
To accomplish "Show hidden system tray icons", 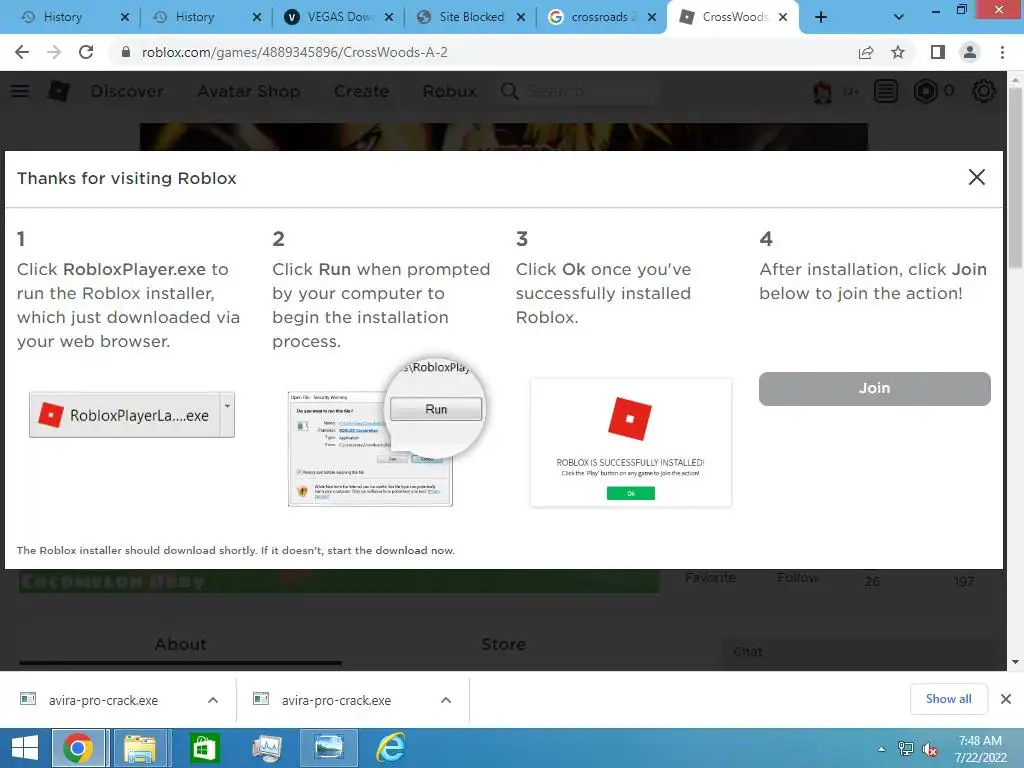I will tap(881, 749).
